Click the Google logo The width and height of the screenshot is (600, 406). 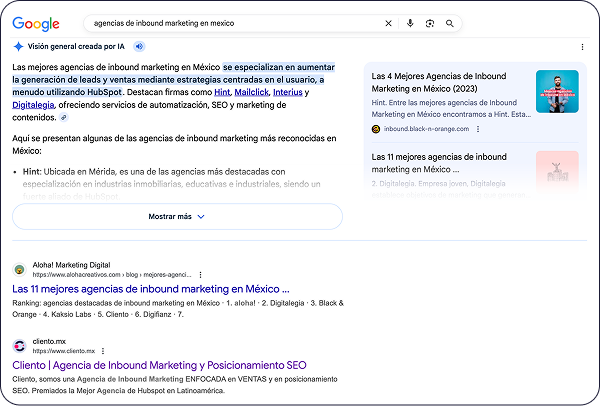click(36, 24)
